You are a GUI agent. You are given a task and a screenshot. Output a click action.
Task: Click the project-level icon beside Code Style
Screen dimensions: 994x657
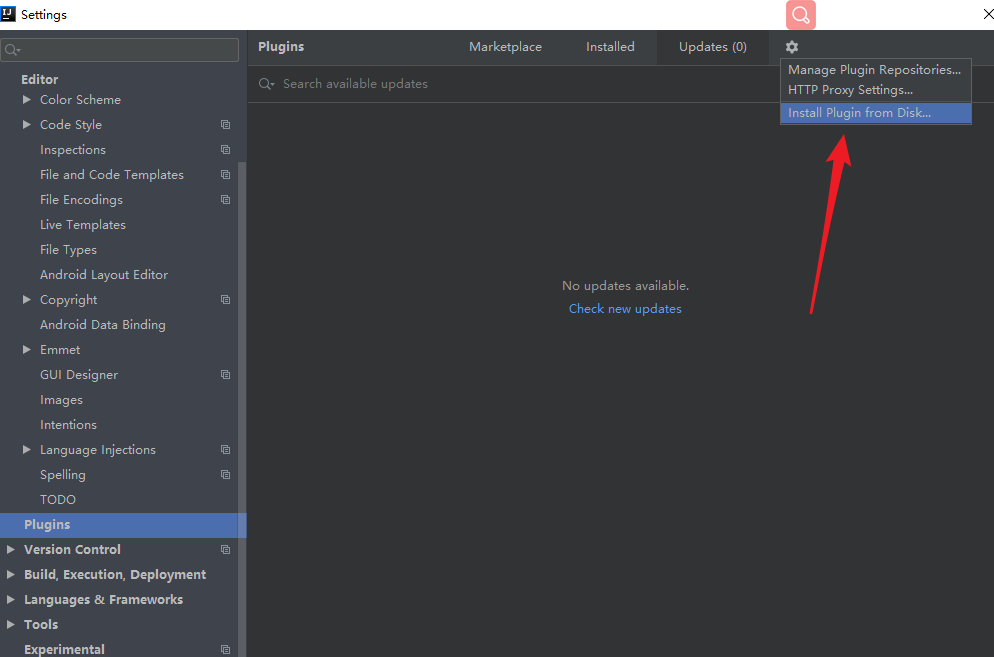click(x=225, y=125)
